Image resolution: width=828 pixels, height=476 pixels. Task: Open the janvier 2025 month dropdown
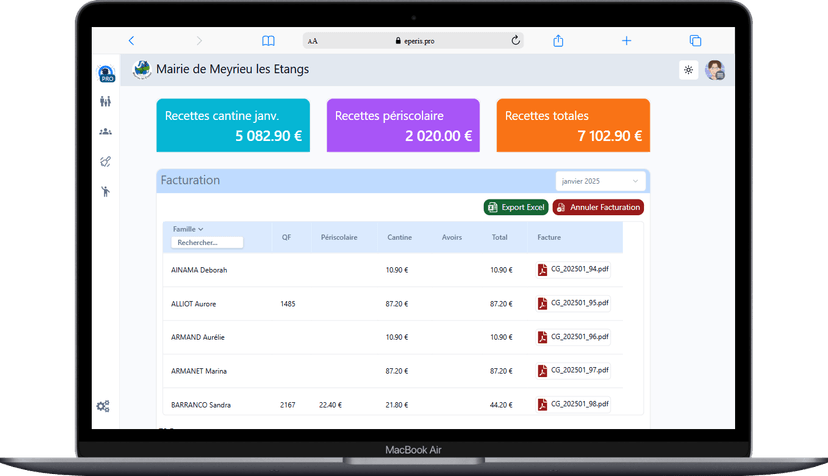tap(600, 181)
